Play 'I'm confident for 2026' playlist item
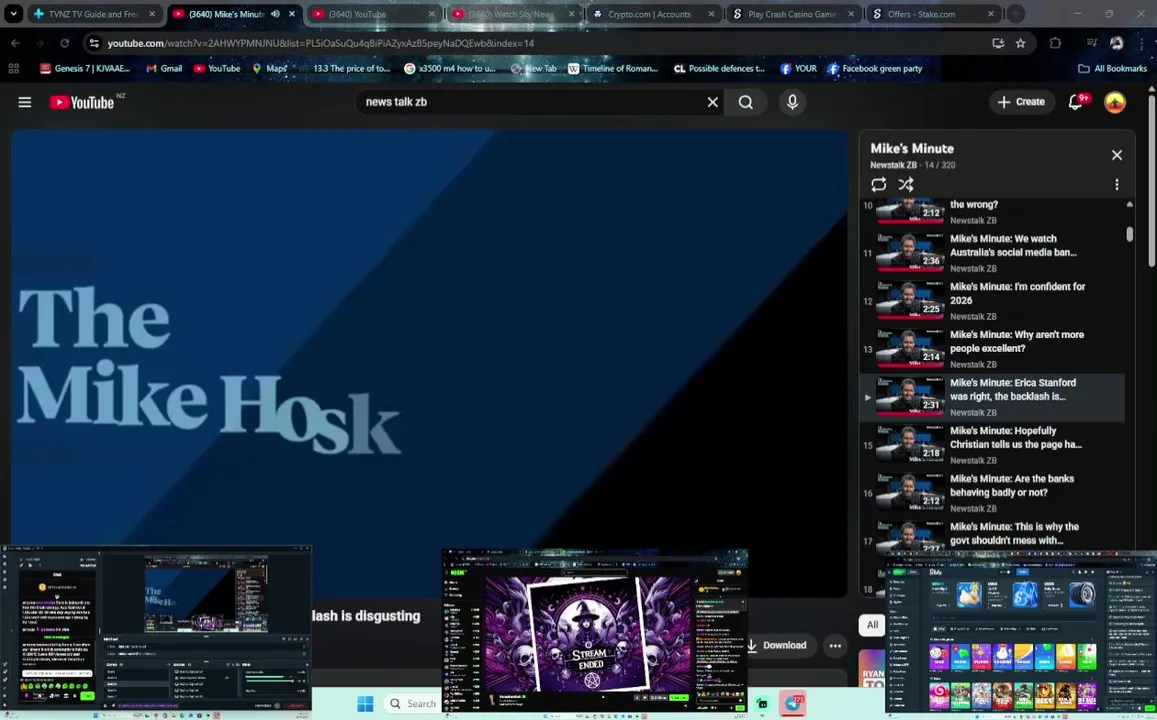Viewport: 1157px width, 720px height. pyautogui.click(x=992, y=301)
